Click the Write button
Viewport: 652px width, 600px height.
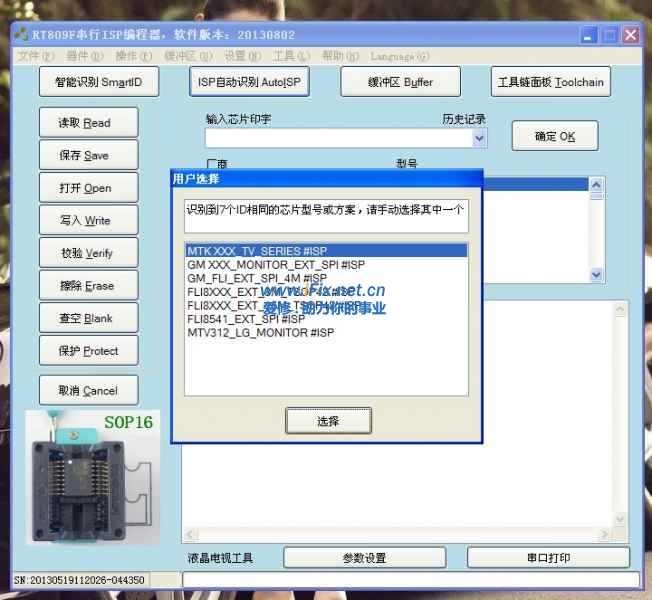pyautogui.click(x=89, y=221)
